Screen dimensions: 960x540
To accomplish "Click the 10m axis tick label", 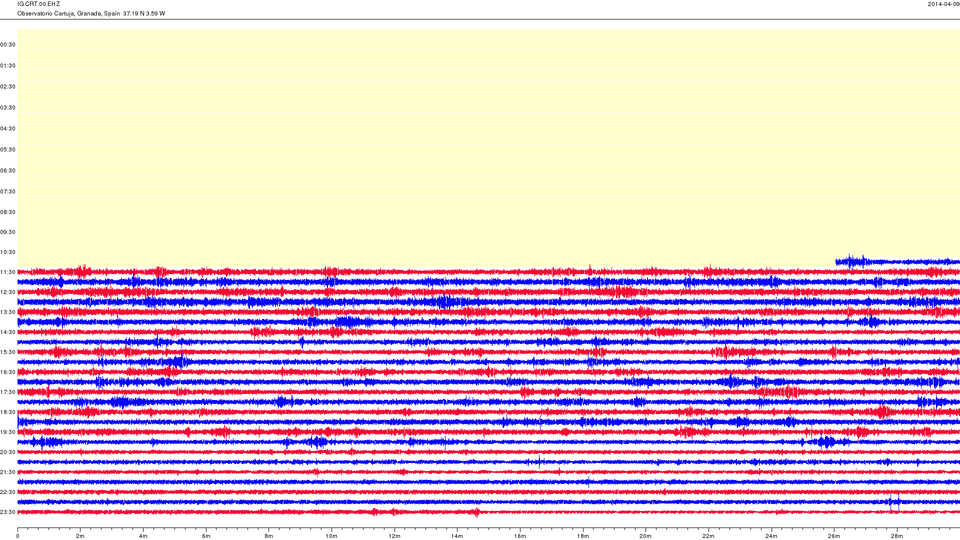I will tap(331, 536).
